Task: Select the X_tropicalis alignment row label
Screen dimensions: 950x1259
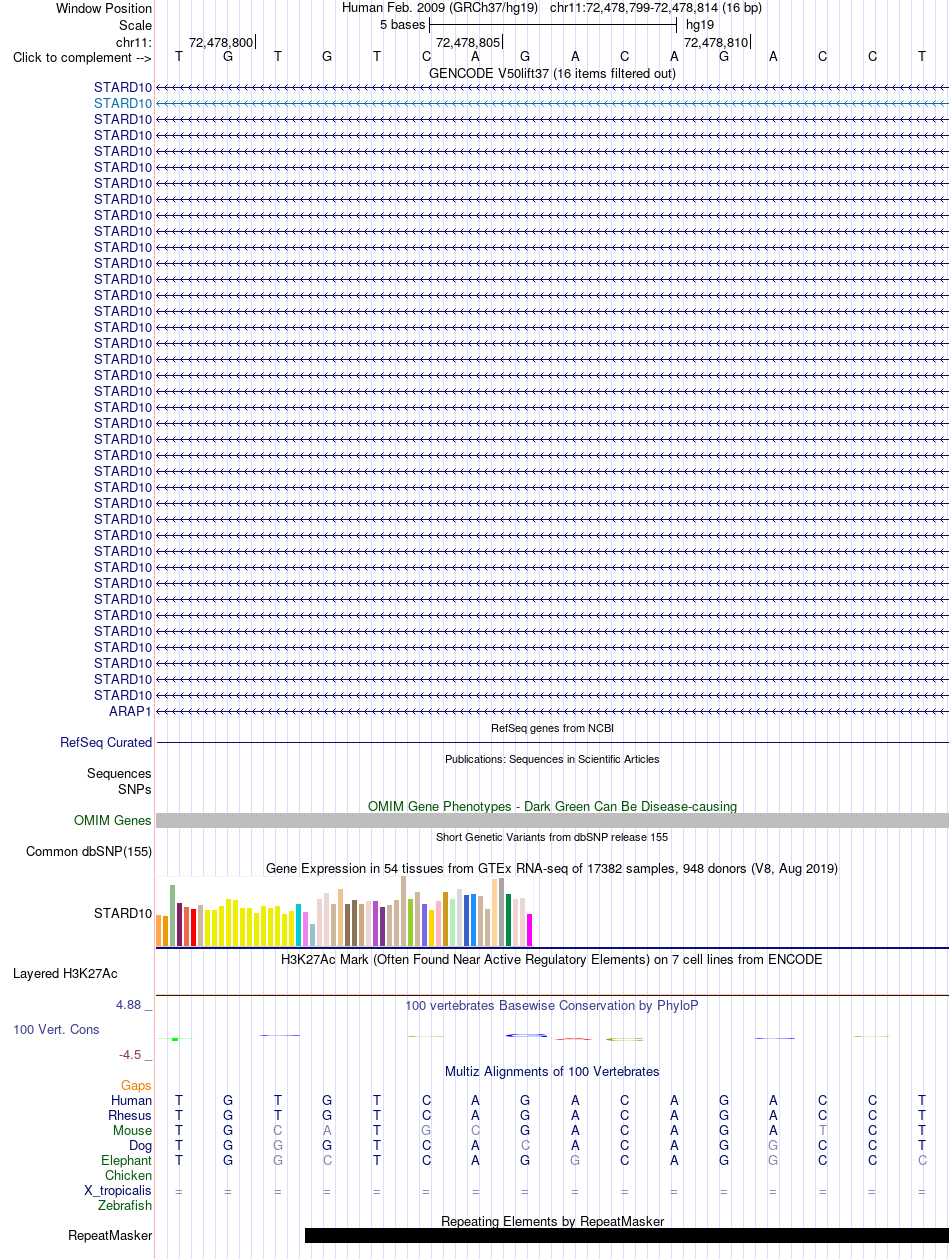Action: 118,1190
